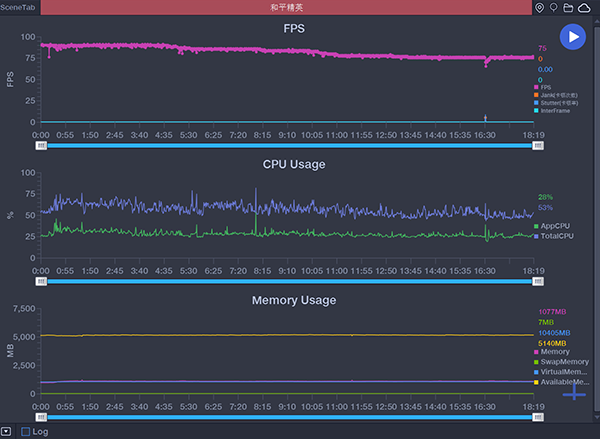Click FPS chart left range handle
This screenshot has width=600, height=439.
click(x=41, y=145)
